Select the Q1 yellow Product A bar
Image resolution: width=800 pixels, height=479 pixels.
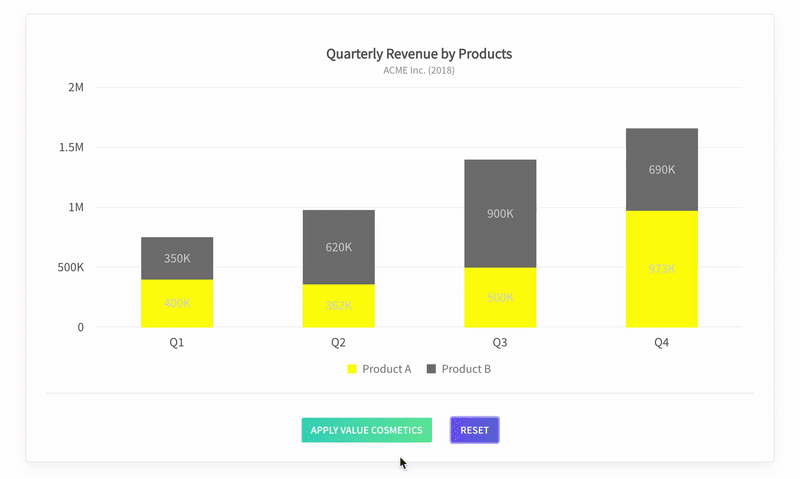click(177, 303)
